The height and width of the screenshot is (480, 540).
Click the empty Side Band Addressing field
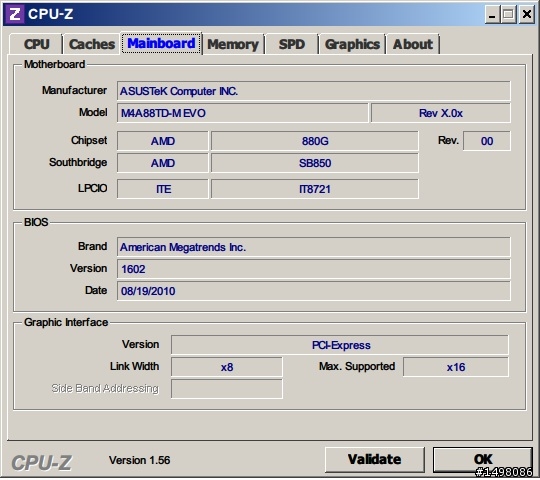[227, 389]
